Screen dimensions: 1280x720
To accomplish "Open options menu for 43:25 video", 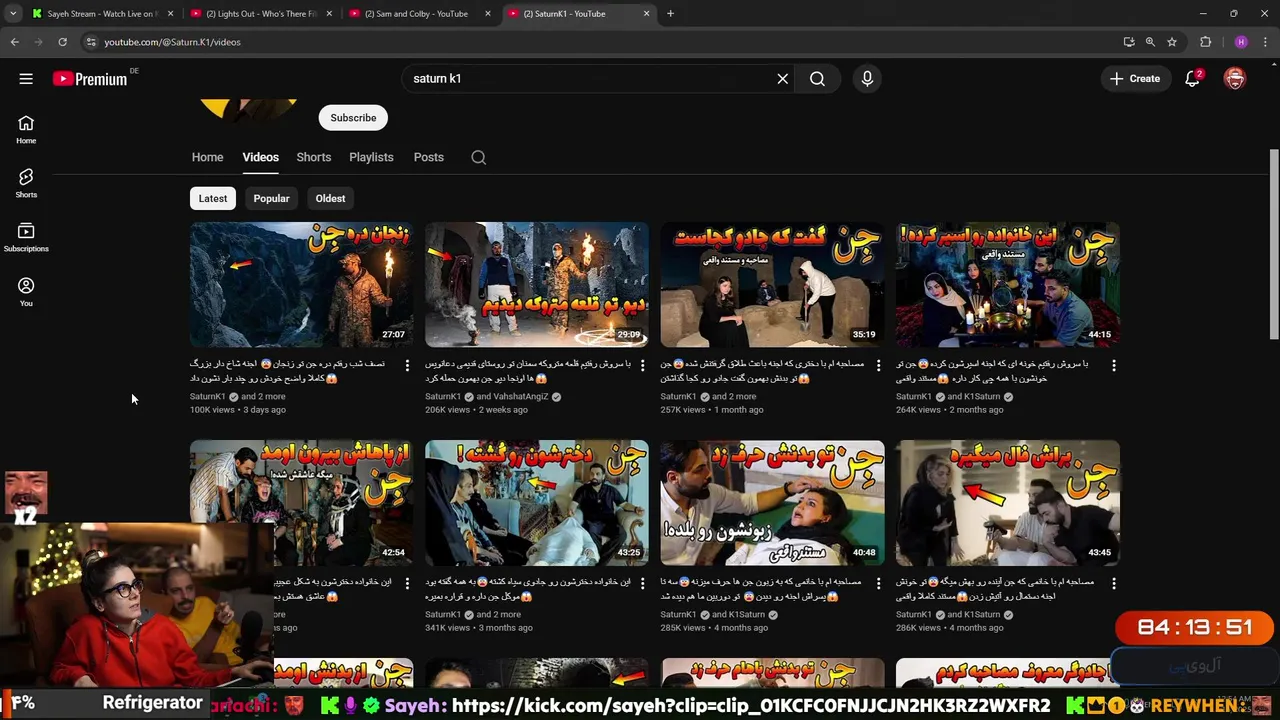I will click(642, 584).
